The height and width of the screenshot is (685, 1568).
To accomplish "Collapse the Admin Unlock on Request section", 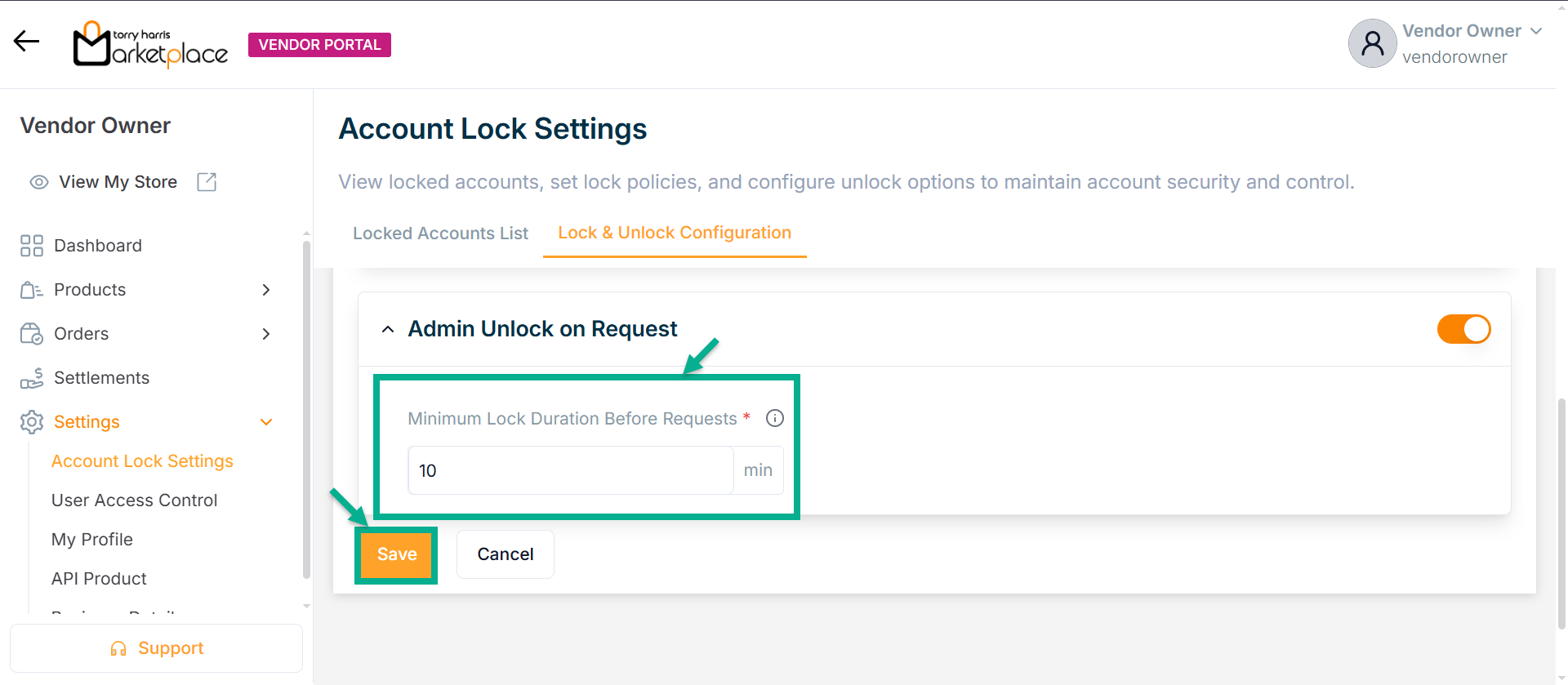I will (x=388, y=329).
